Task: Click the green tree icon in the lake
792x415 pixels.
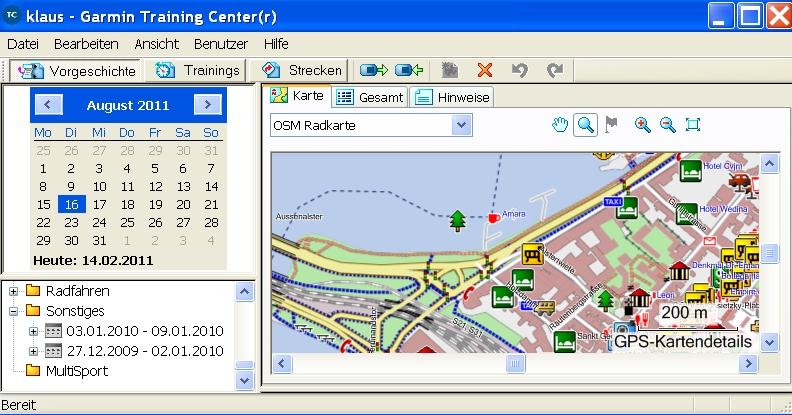Action: 458,221
